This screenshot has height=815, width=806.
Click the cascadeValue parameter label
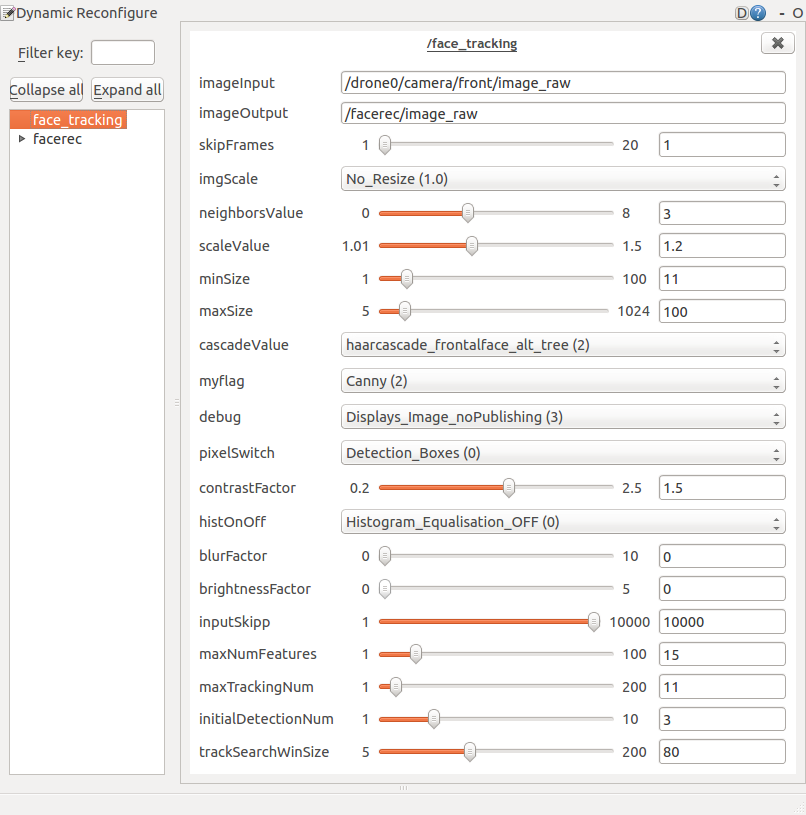click(x=244, y=345)
